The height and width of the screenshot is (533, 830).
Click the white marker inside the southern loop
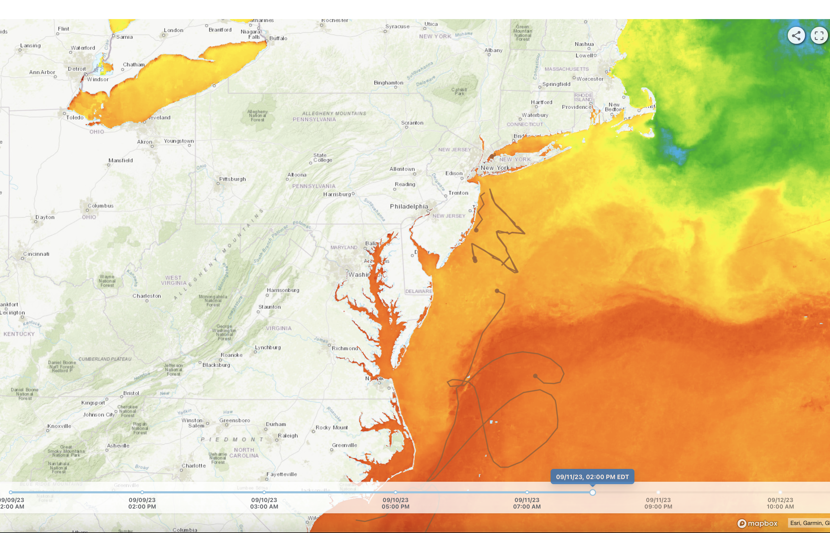(x=492, y=422)
